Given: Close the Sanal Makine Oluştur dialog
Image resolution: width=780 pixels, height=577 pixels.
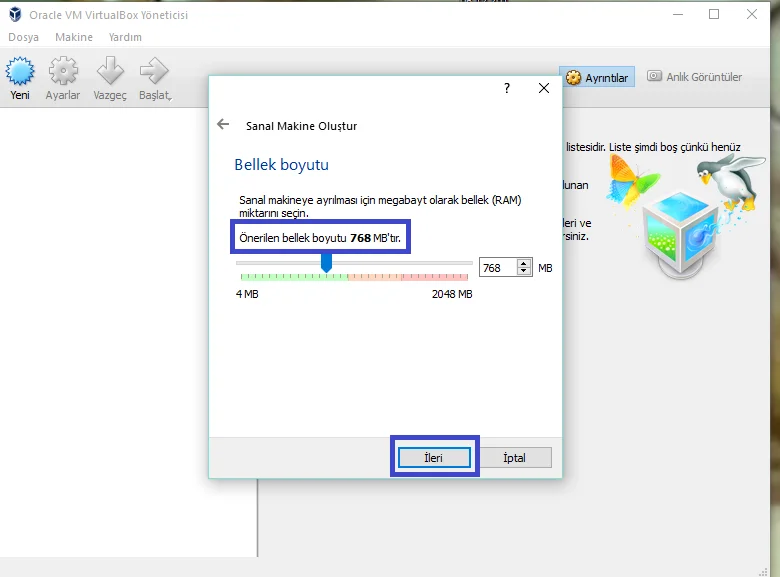Looking at the screenshot, I should [x=543, y=88].
